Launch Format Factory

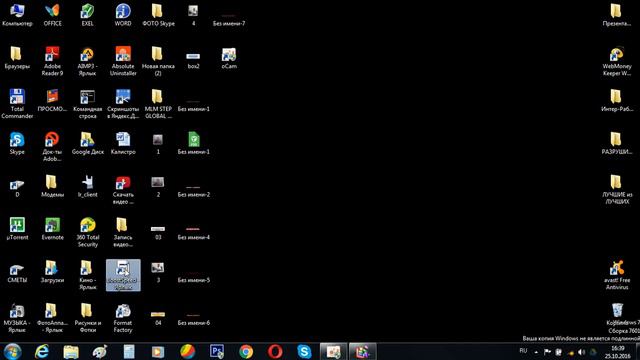pos(123,318)
